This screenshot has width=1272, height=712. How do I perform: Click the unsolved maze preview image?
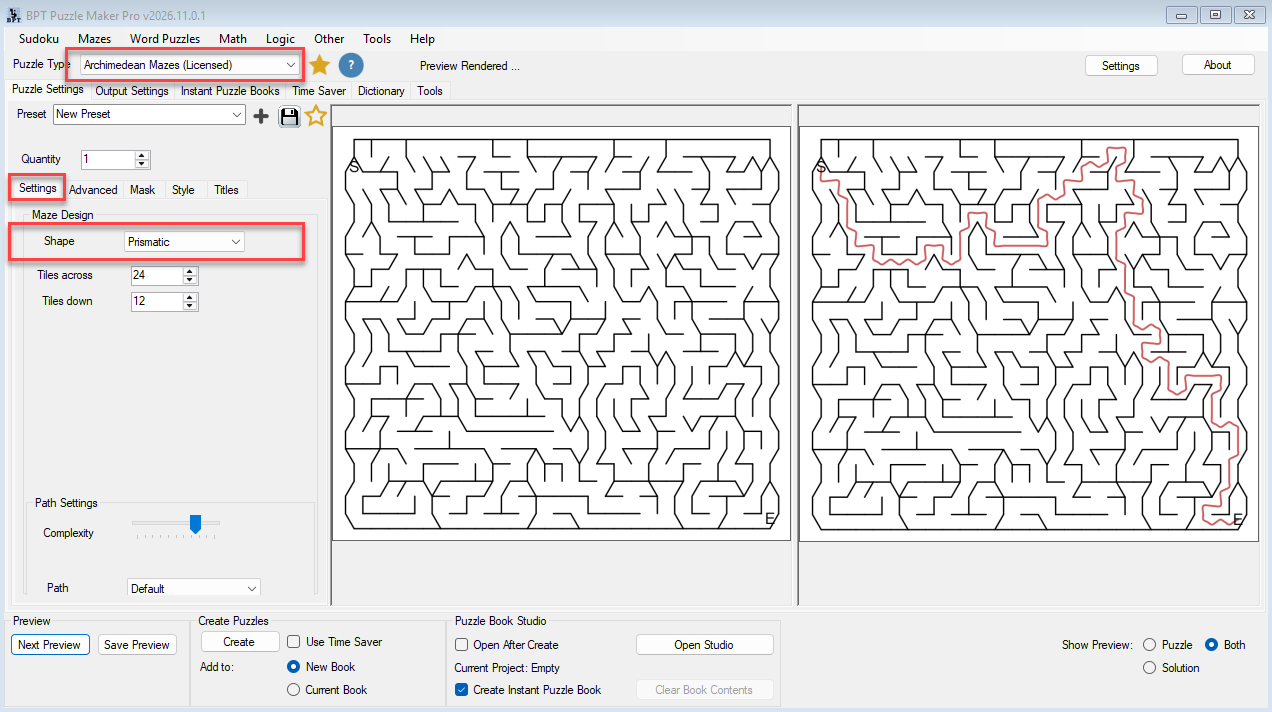[562, 333]
